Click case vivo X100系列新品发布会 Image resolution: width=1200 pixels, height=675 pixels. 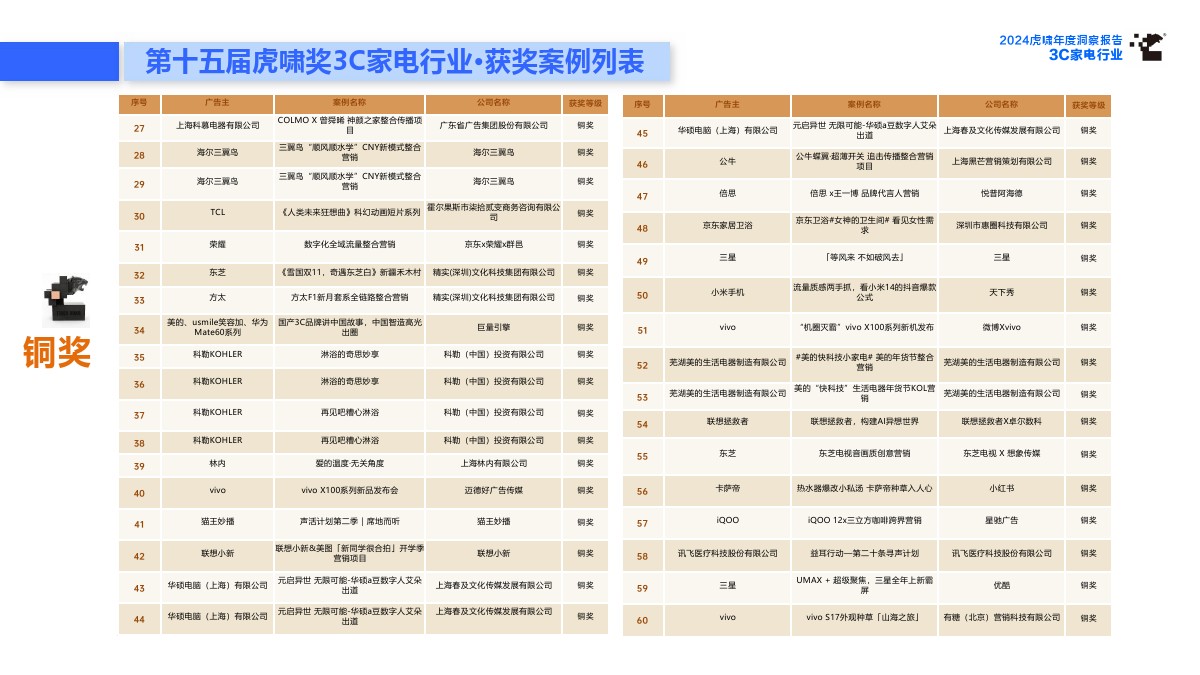click(349, 491)
